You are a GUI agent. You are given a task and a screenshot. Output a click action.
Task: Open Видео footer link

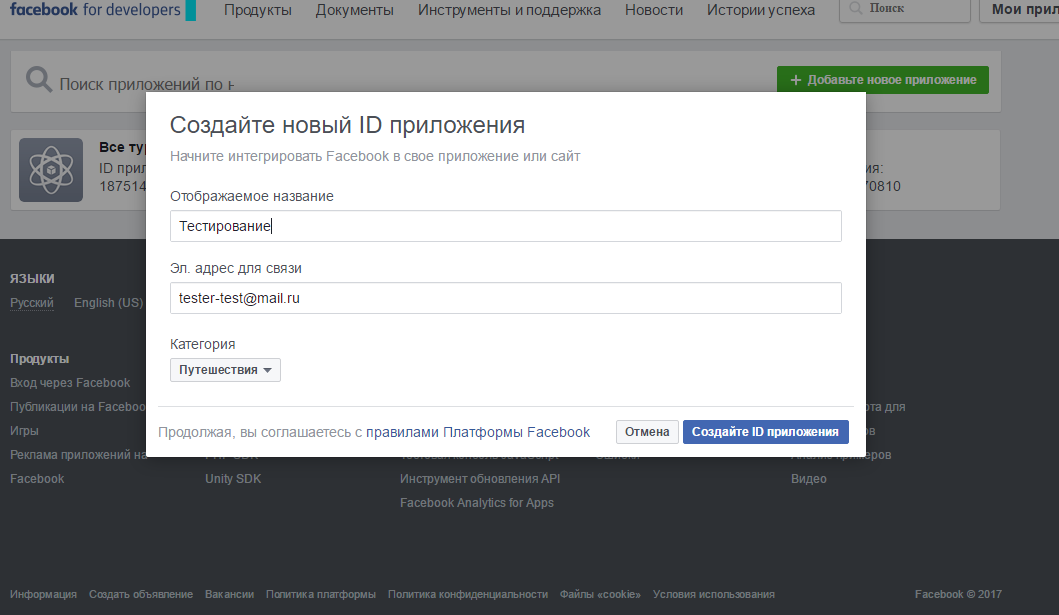(808, 479)
